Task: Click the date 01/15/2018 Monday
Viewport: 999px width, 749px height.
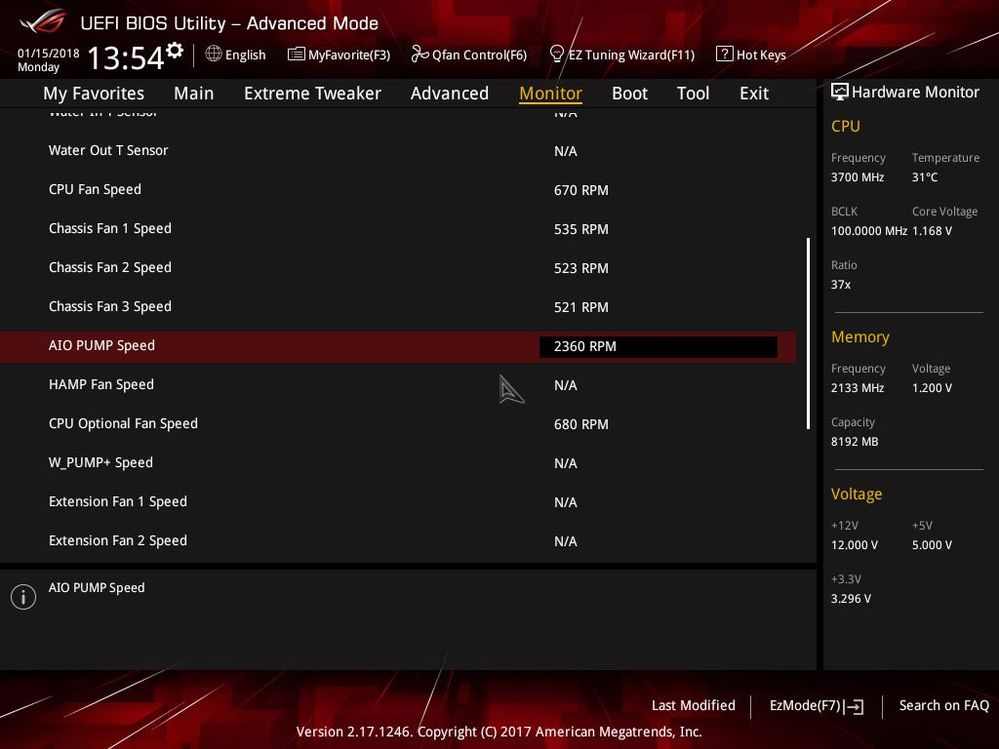Action: click(x=48, y=60)
